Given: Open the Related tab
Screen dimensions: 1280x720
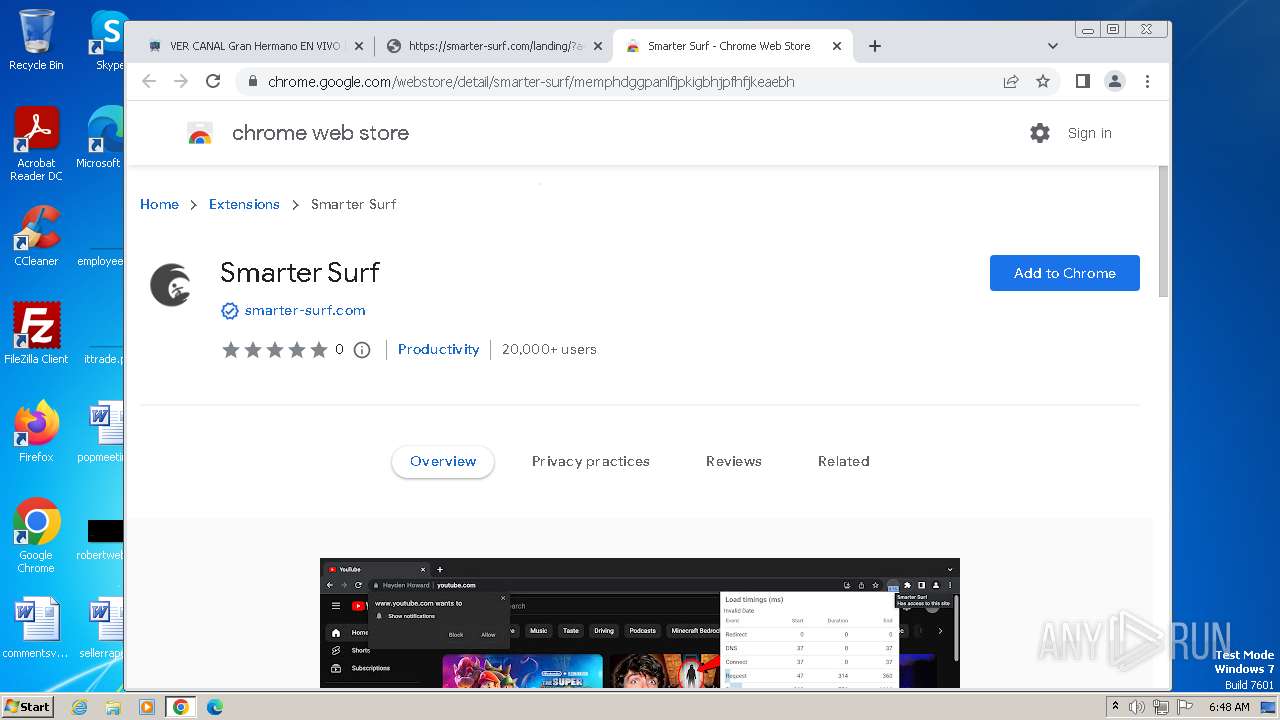Looking at the screenshot, I should click(844, 461).
